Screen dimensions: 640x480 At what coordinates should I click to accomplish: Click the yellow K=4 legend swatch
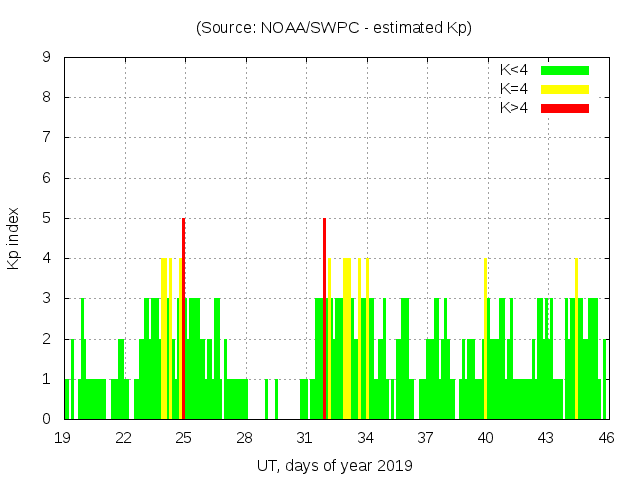[x=565, y=89]
